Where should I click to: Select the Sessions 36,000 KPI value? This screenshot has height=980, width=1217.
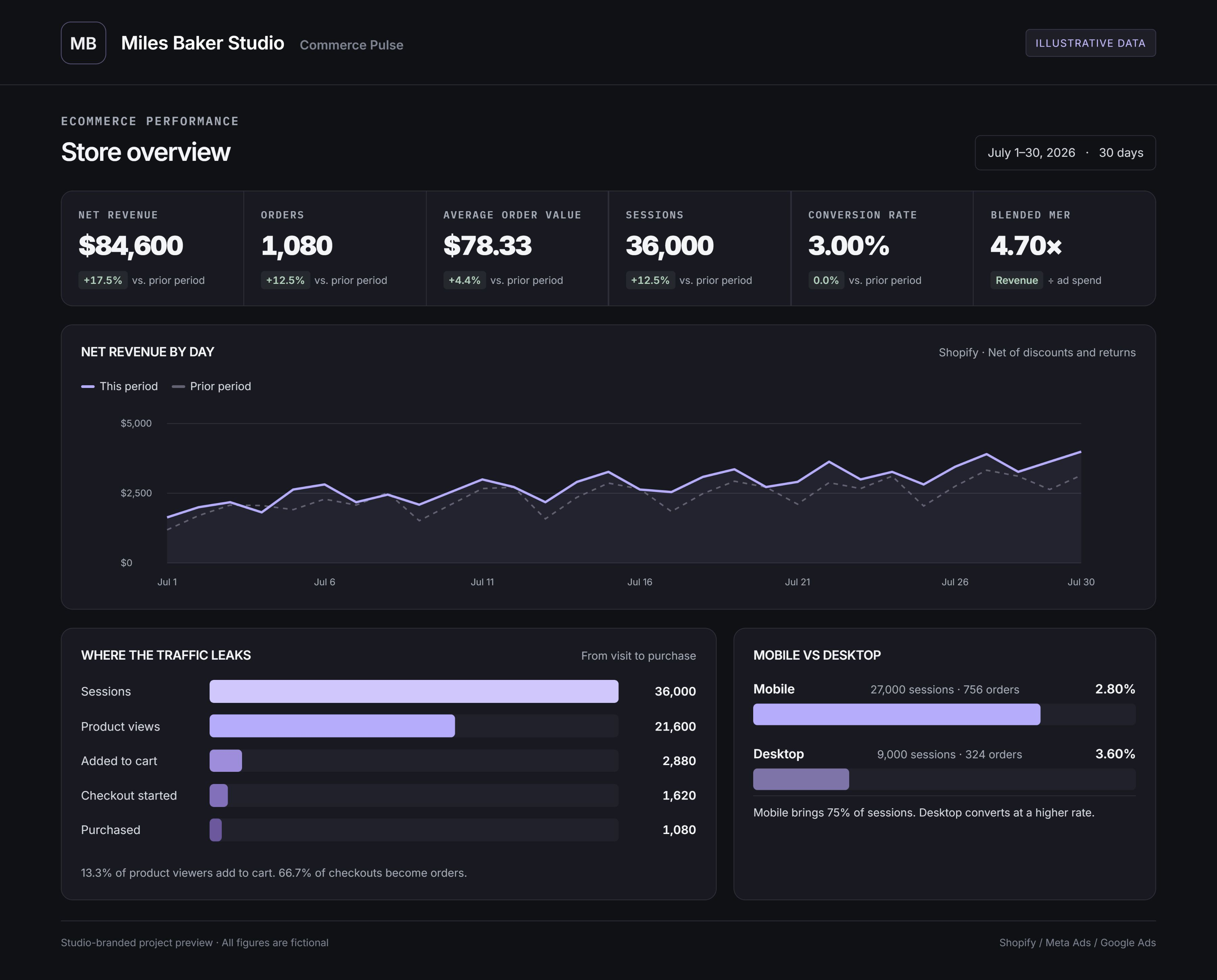tap(669, 246)
